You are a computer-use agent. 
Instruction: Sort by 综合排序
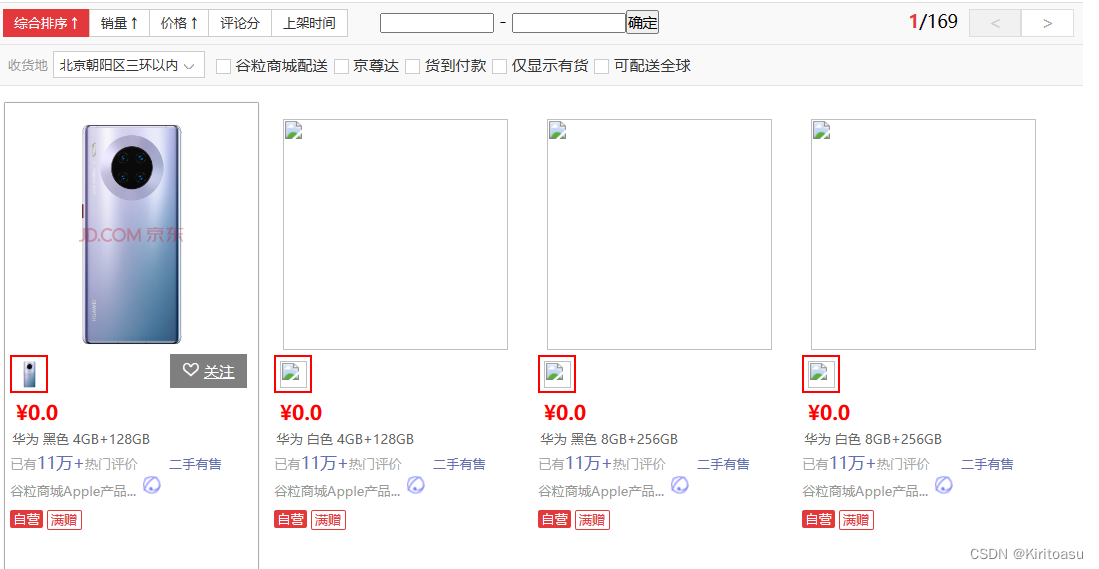point(46,23)
